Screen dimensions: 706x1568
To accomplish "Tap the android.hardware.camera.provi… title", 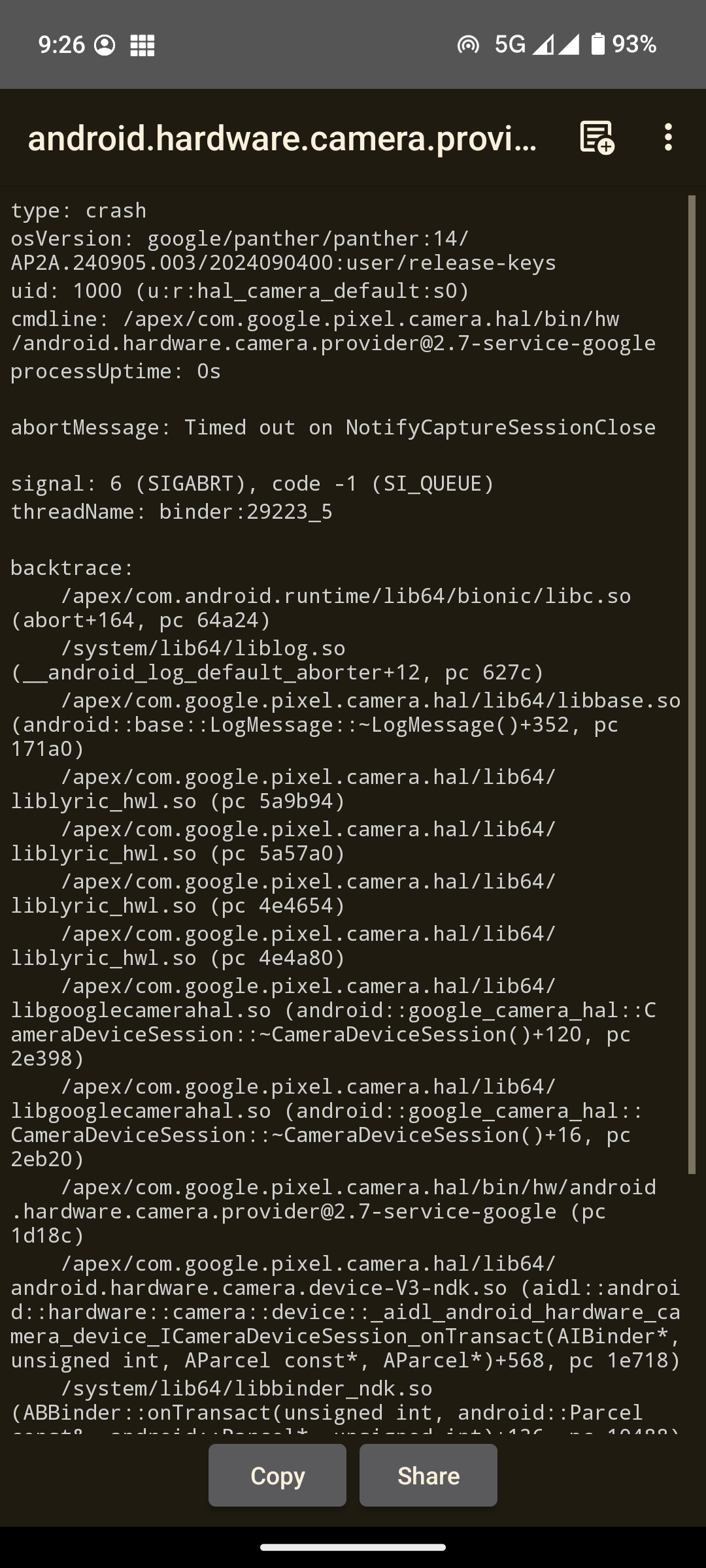I will point(282,138).
